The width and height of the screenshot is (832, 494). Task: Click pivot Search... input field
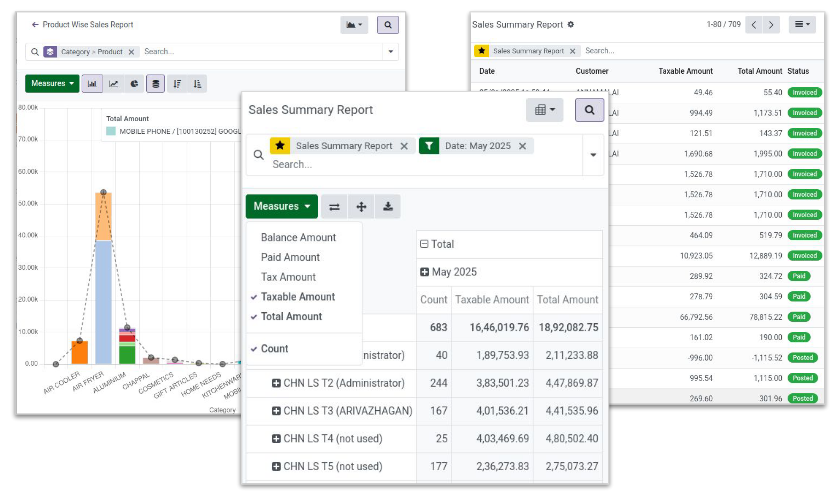(x=424, y=164)
